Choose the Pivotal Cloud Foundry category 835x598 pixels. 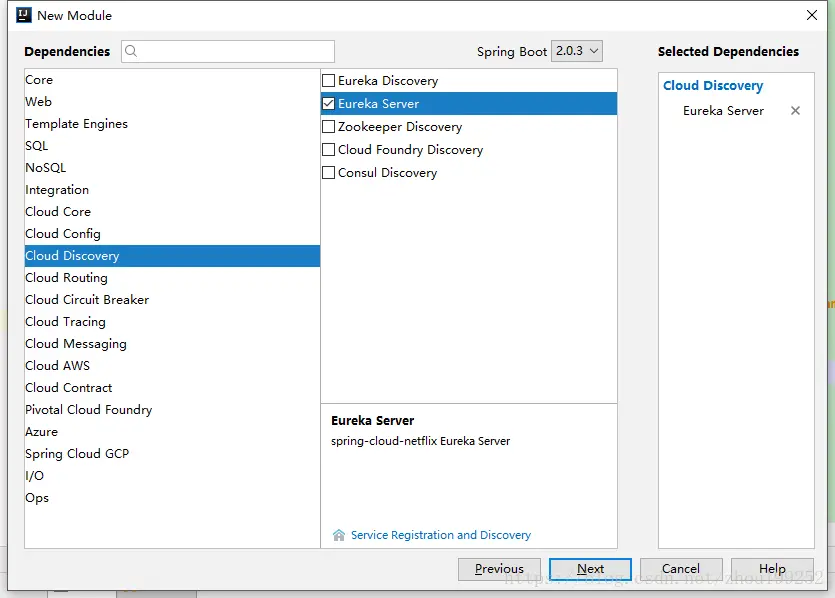coord(172,409)
